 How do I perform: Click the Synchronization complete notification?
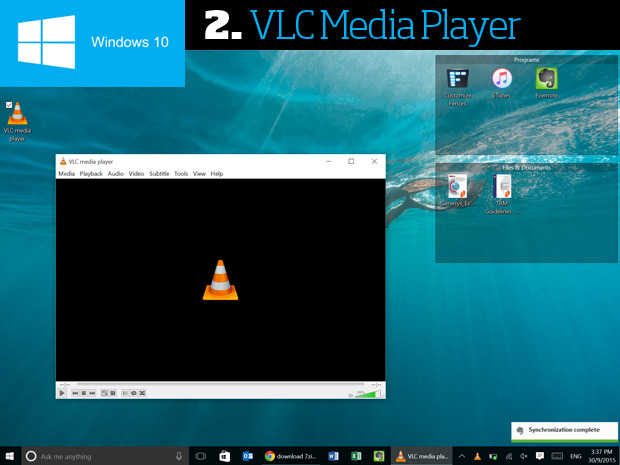pos(564,431)
